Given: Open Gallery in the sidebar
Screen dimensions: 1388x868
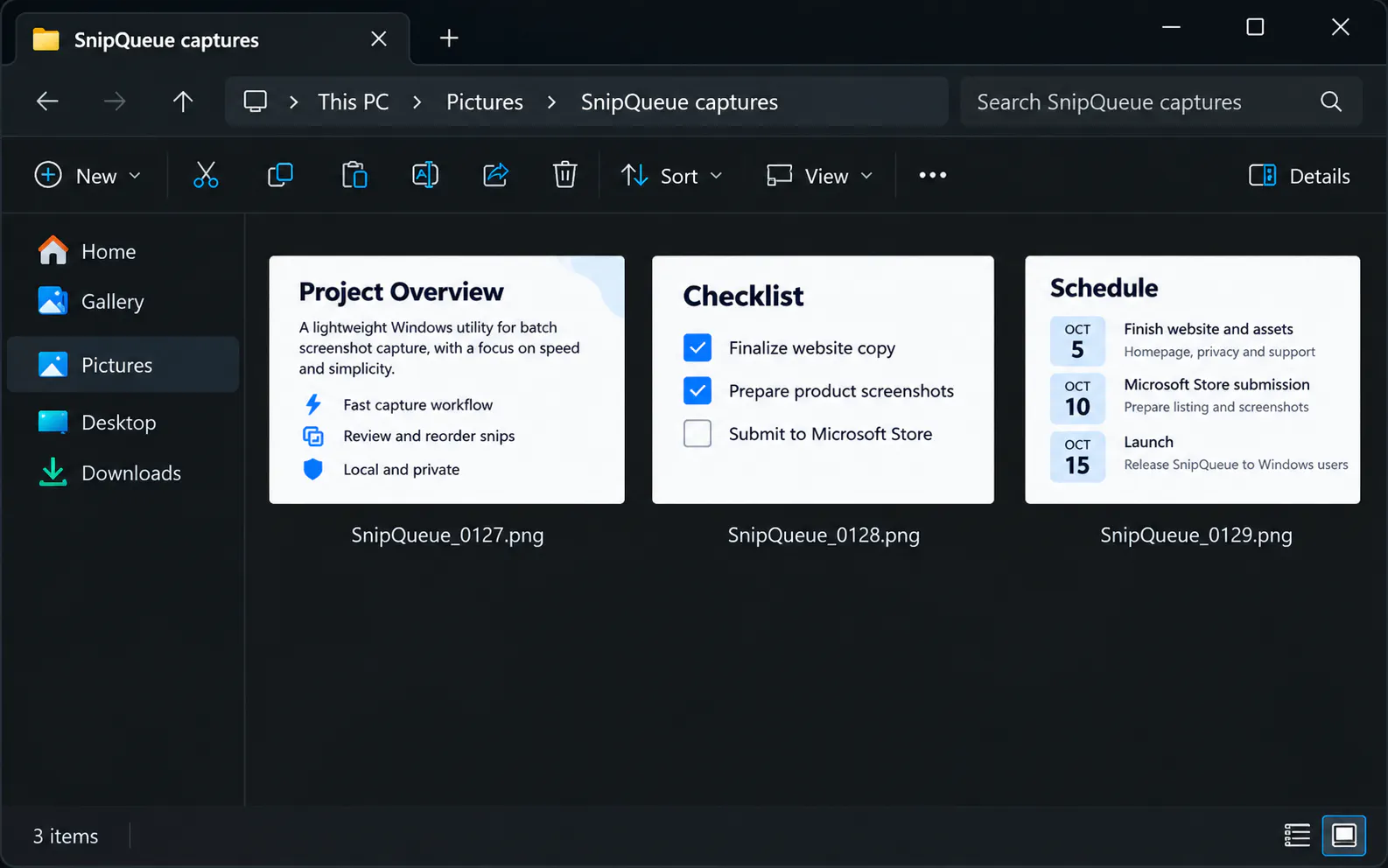Looking at the screenshot, I should pos(123,302).
